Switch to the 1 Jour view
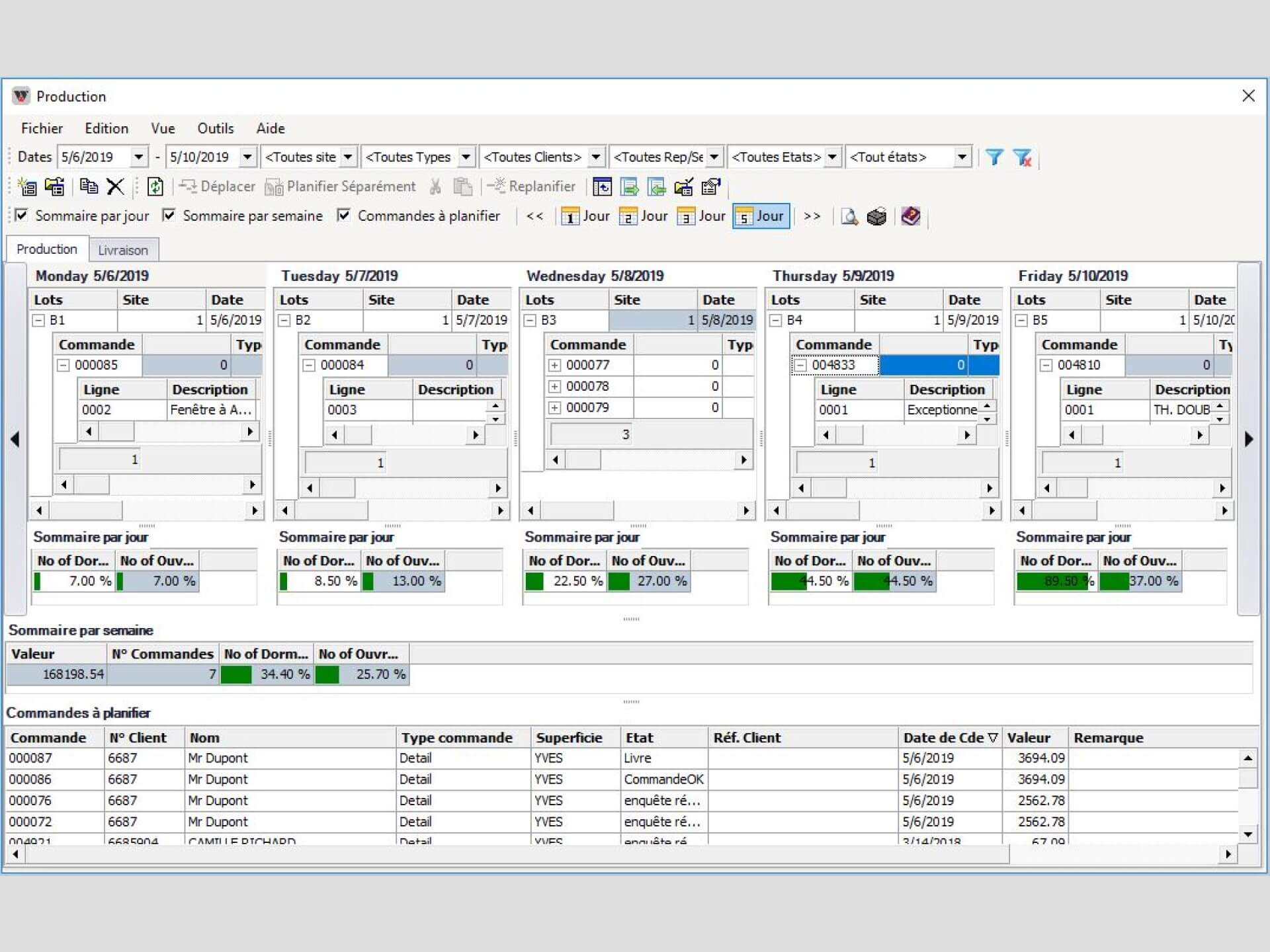This screenshot has width=1270, height=952. tap(585, 216)
